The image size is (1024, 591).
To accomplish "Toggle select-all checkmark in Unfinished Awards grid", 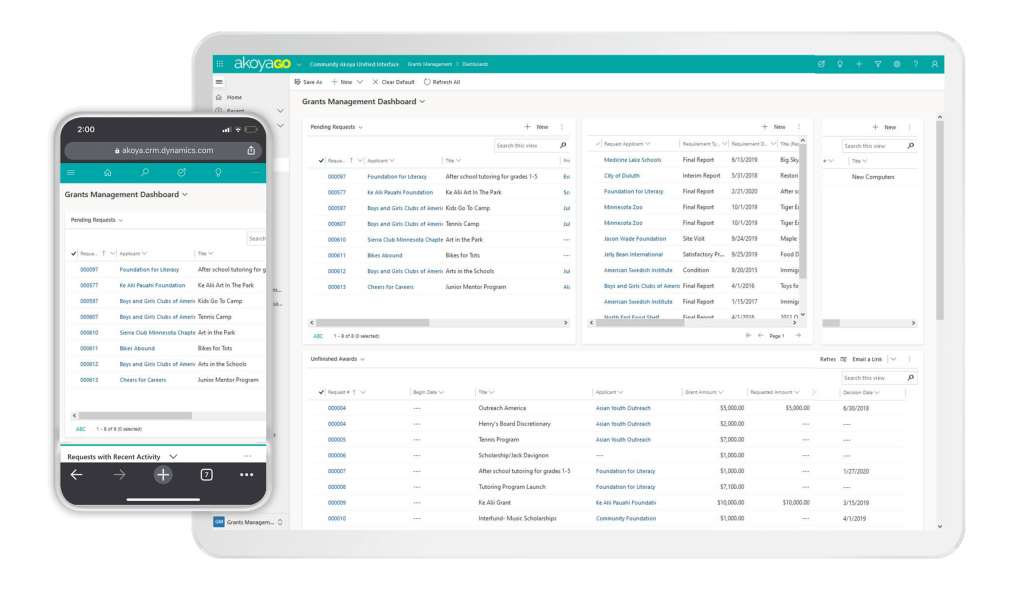I will click(321, 392).
